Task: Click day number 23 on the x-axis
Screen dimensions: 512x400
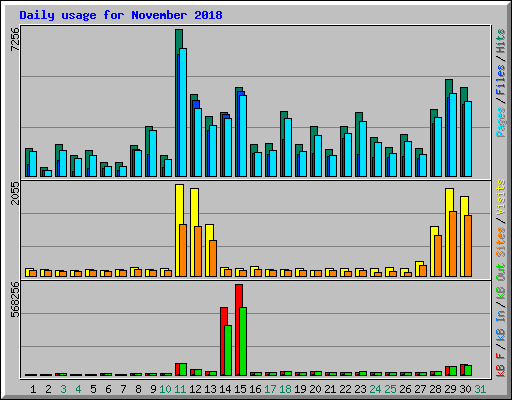Action: point(360,389)
